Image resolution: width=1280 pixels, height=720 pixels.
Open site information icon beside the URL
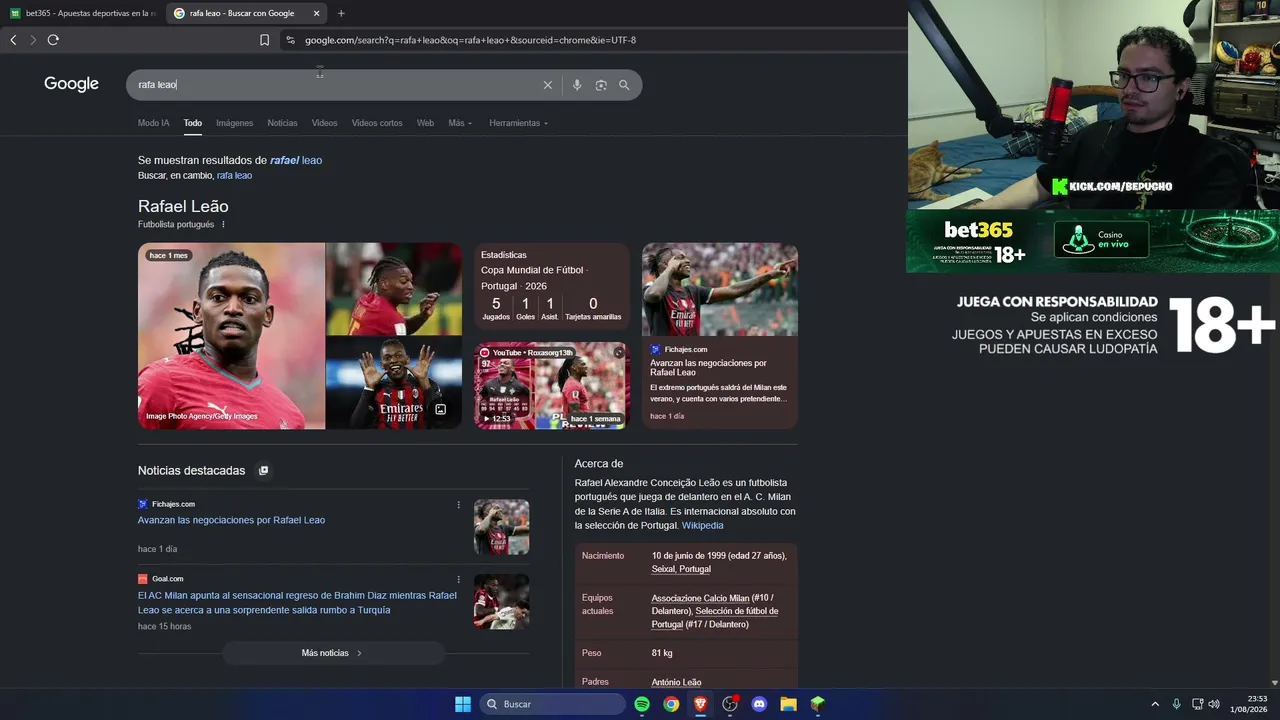coord(290,40)
